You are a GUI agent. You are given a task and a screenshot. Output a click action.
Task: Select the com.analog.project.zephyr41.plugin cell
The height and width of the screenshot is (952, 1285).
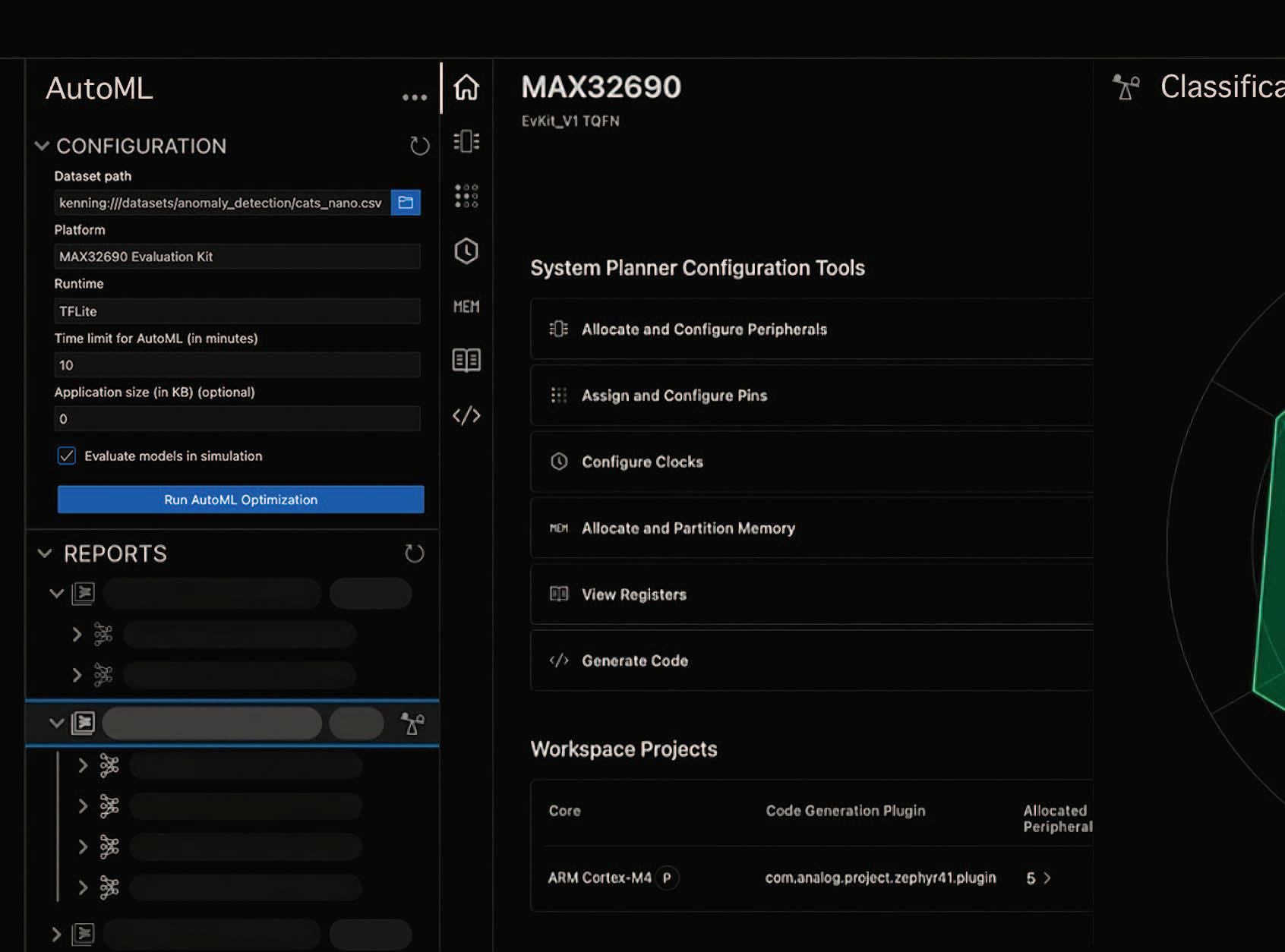(x=880, y=878)
